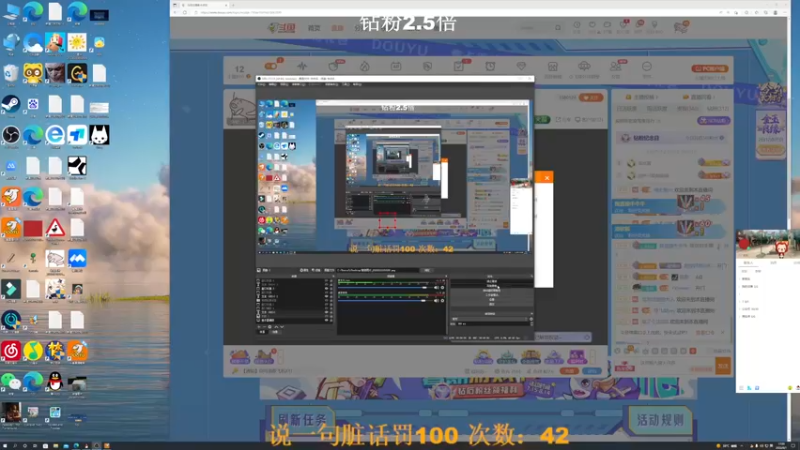The height and width of the screenshot is (450, 800).
Task: Open the teal circular desktop icon
Action: coord(11,320)
